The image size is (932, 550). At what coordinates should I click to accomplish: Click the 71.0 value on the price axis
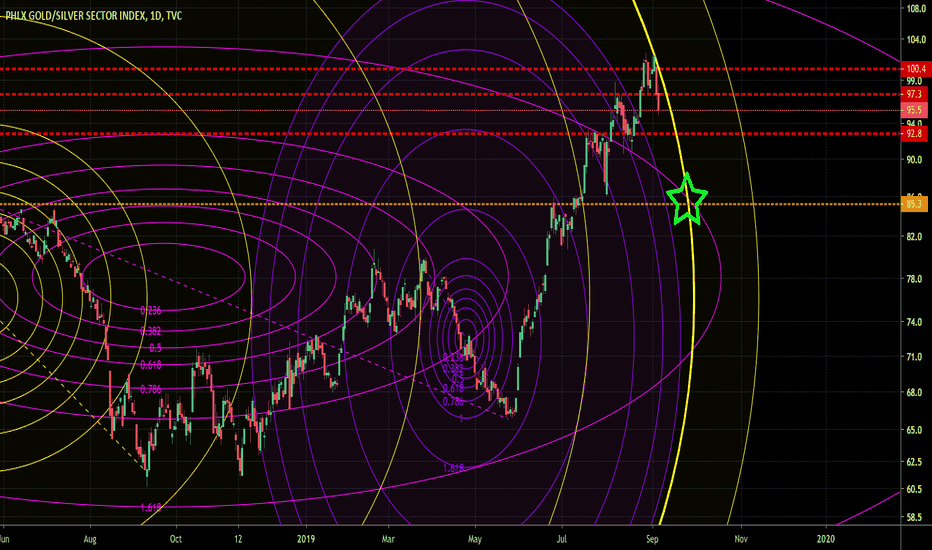(916, 357)
